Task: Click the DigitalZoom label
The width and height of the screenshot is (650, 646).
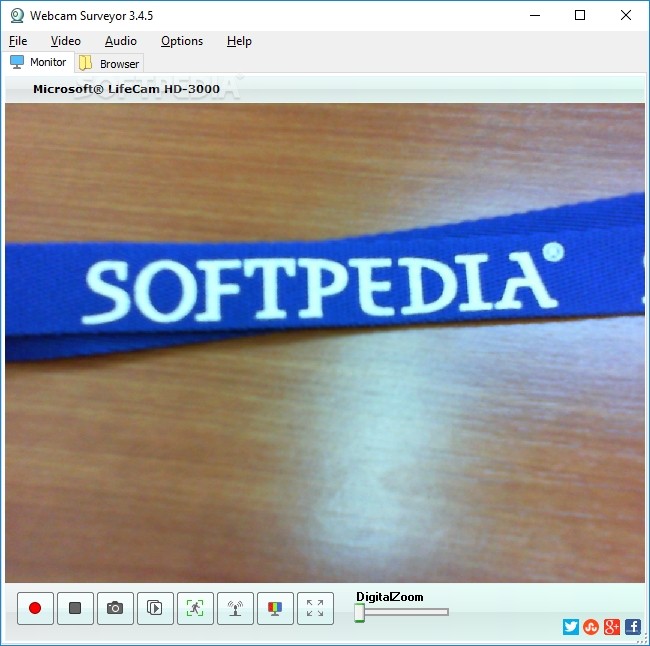Action: [390, 597]
